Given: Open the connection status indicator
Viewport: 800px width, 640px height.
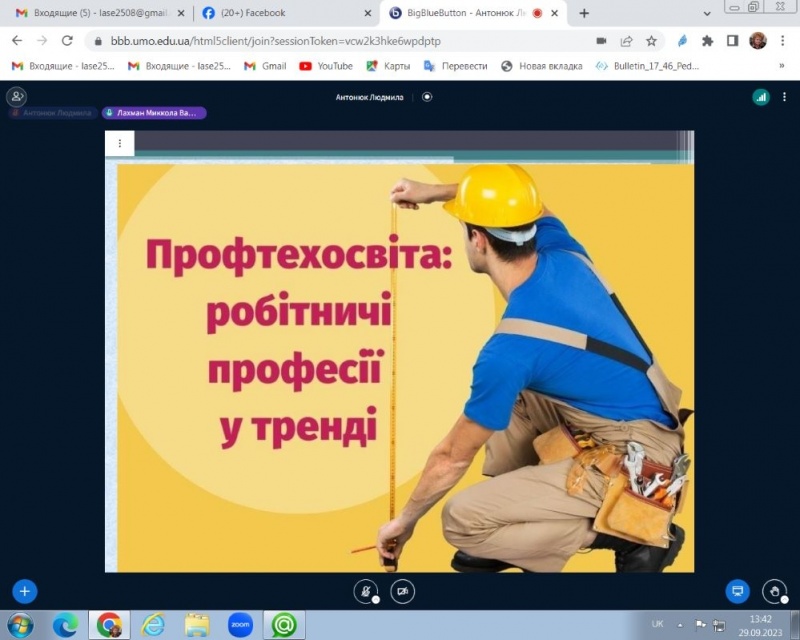Looking at the screenshot, I should click(761, 97).
